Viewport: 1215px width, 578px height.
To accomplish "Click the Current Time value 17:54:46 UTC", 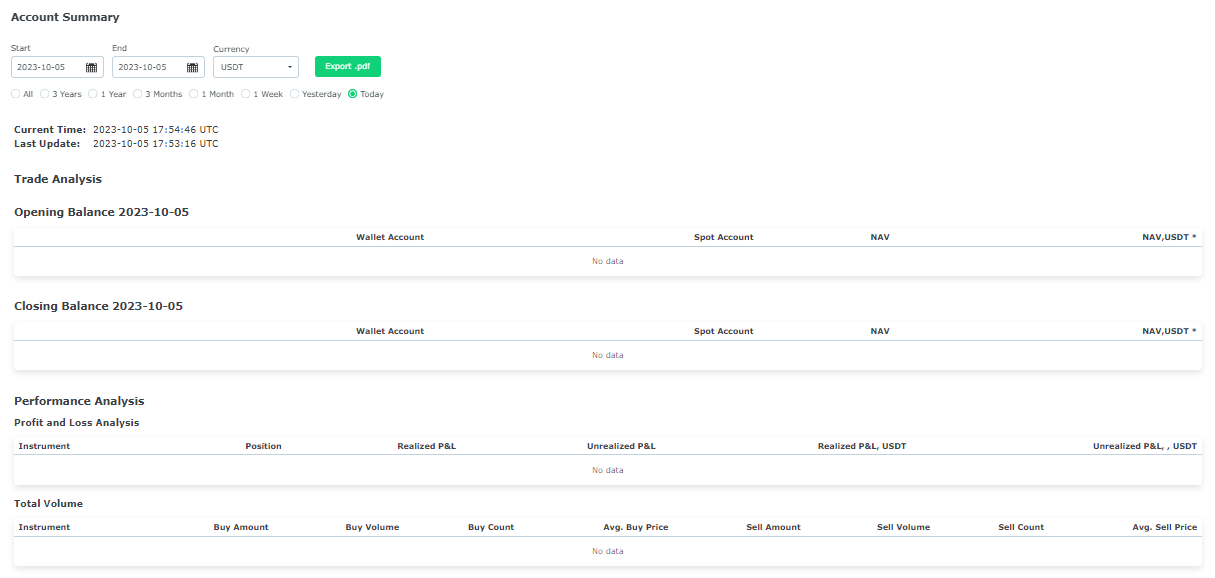I will (x=155, y=130).
